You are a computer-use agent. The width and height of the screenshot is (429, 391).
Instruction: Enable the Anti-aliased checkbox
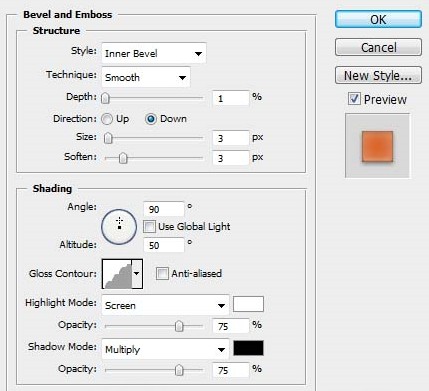click(162, 274)
